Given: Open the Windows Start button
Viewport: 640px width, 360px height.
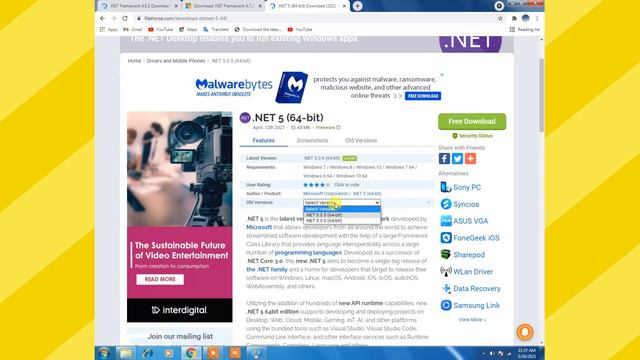Looking at the screenshot, I should [x=104, y=353].
